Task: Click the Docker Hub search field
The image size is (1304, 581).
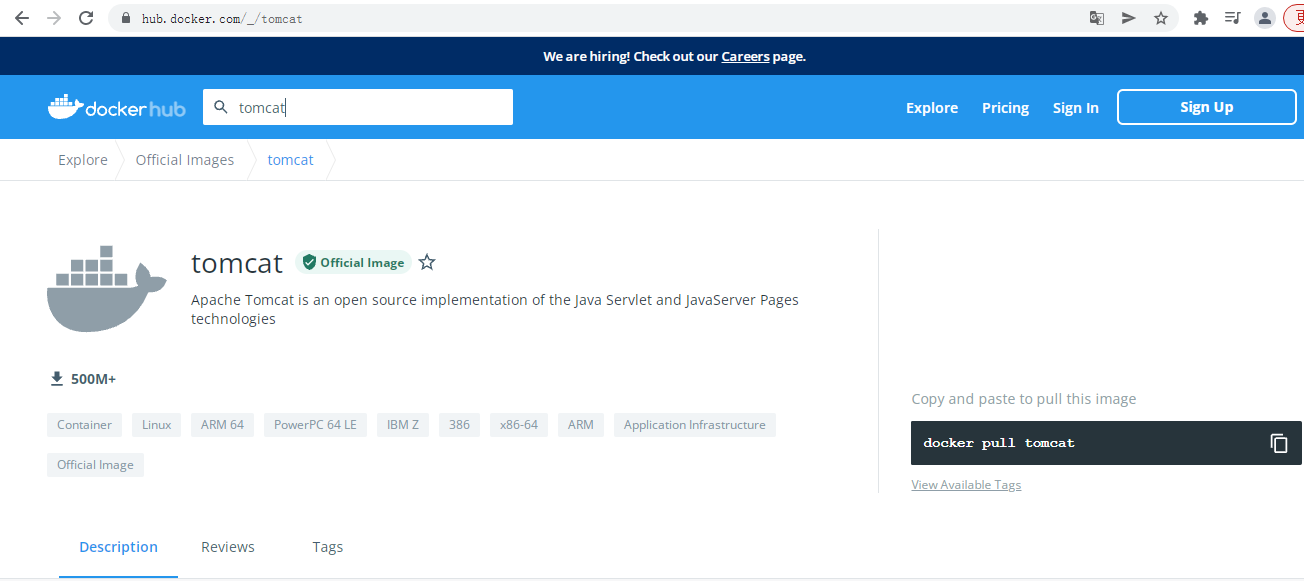Action: point(370,107)
